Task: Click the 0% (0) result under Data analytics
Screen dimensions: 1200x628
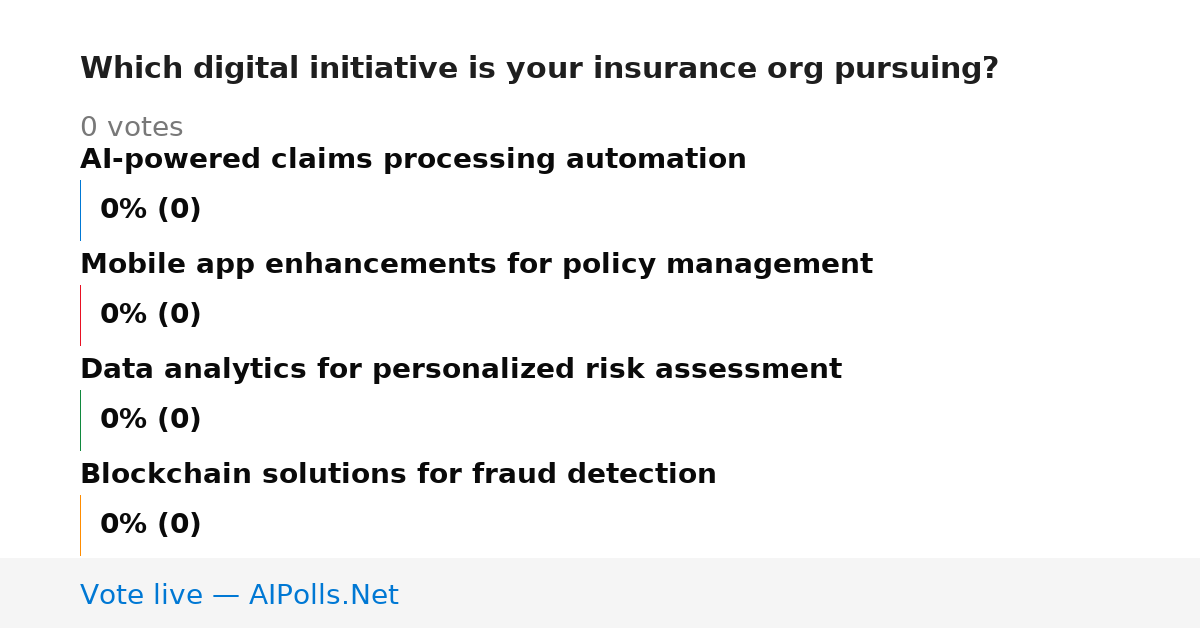Action: (150, 420)
